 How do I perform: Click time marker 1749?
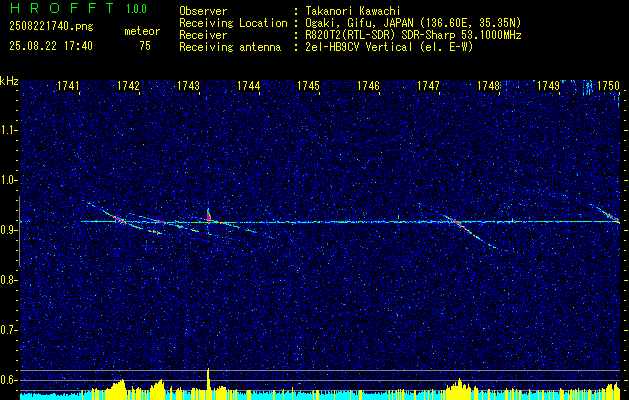548,85
